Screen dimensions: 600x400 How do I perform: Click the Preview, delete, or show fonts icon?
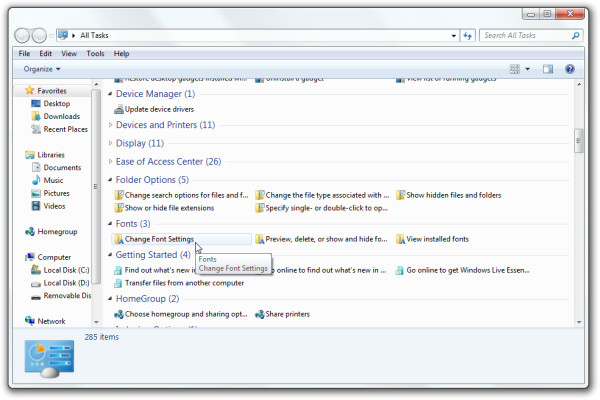[259, 239]
